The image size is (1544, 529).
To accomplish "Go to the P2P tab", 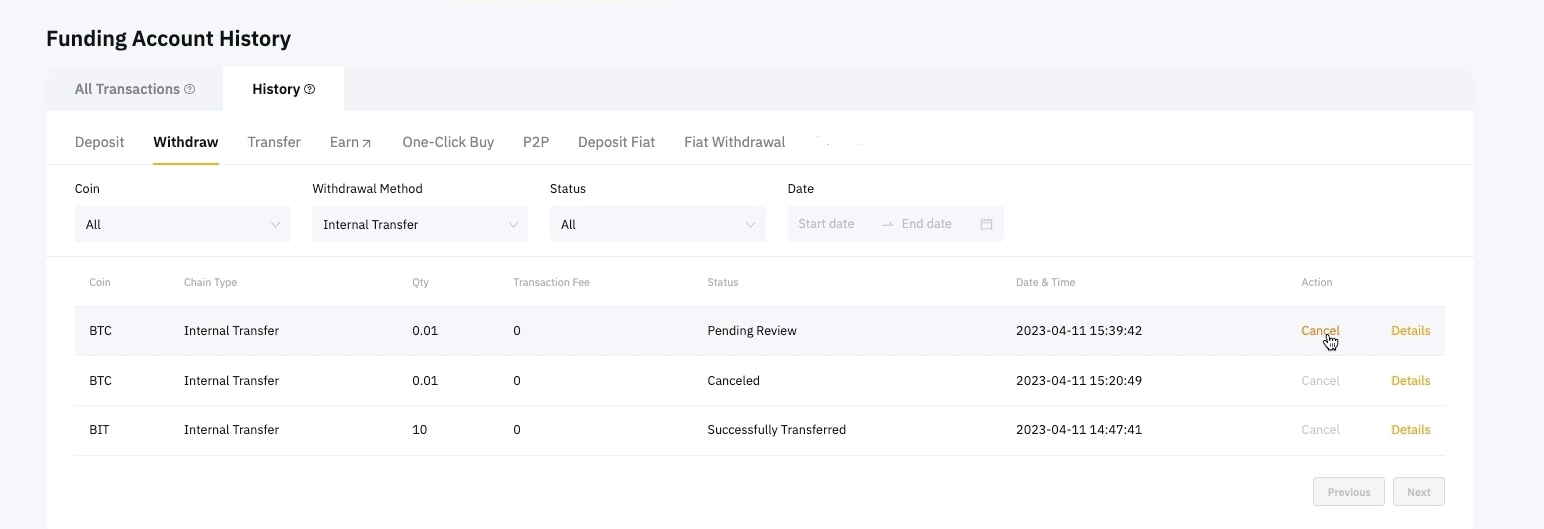I will [536, 142].
